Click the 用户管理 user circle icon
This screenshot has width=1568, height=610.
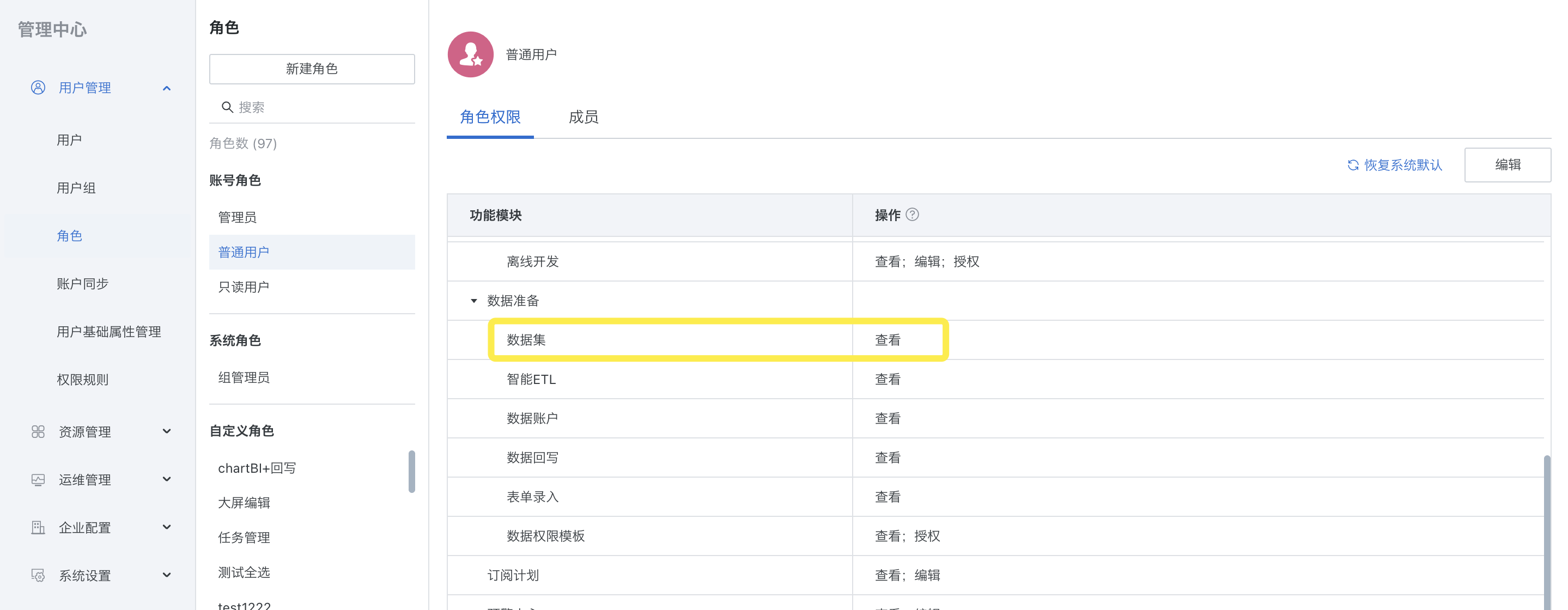pyautogui.click(x=38, y=88)
